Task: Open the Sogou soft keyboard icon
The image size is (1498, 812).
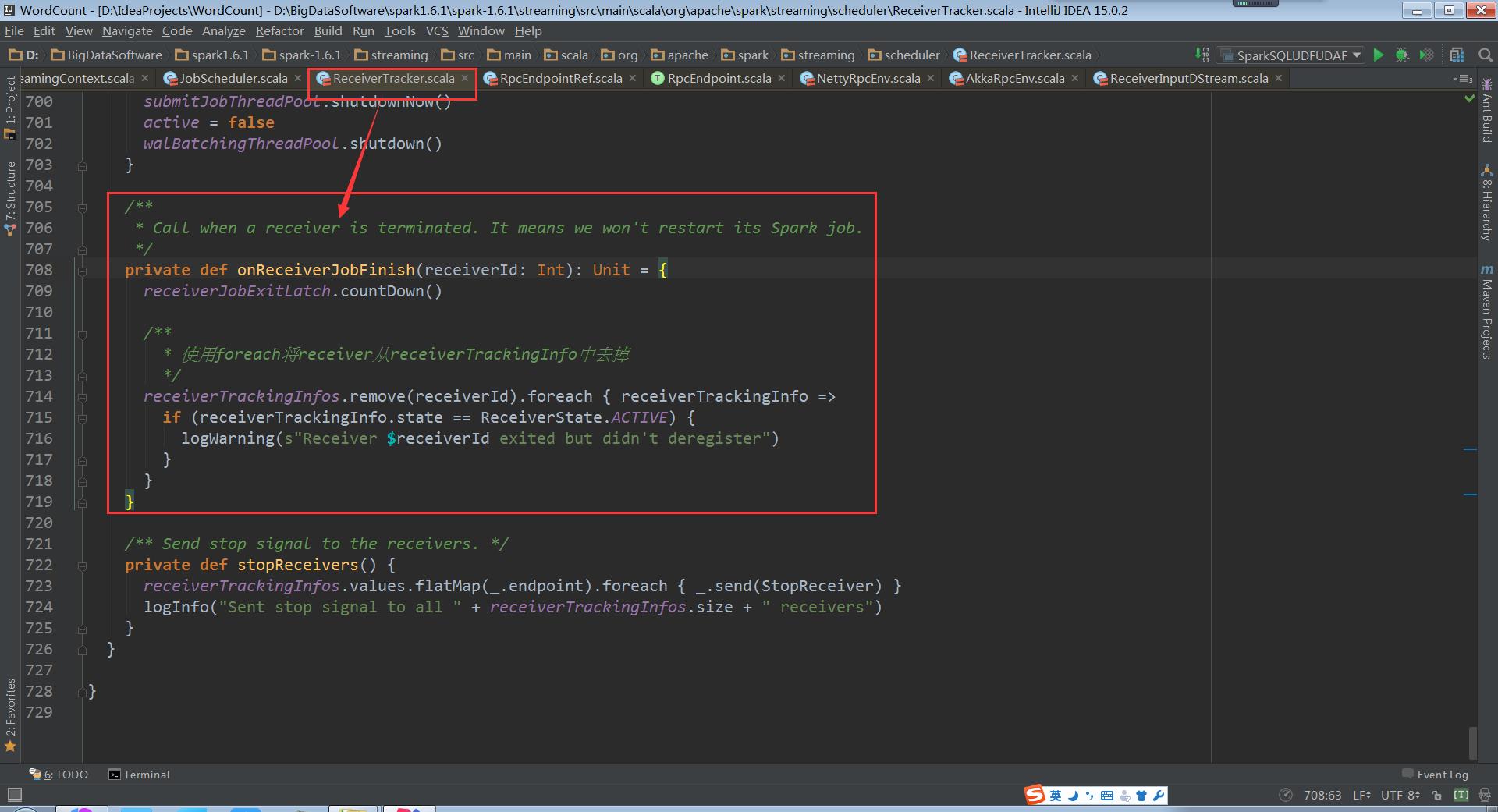Action: point(1107,796)
